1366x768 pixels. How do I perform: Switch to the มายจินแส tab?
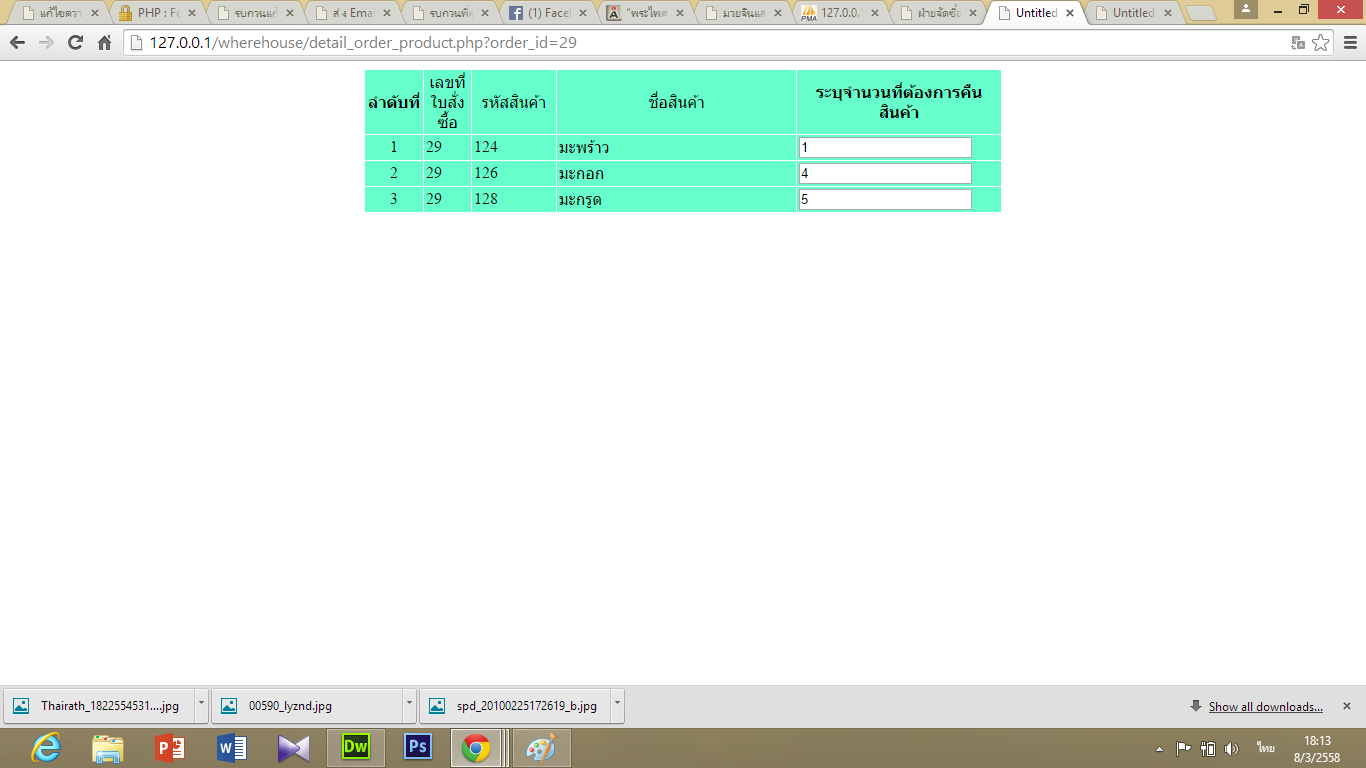click(x=743, y=14)
